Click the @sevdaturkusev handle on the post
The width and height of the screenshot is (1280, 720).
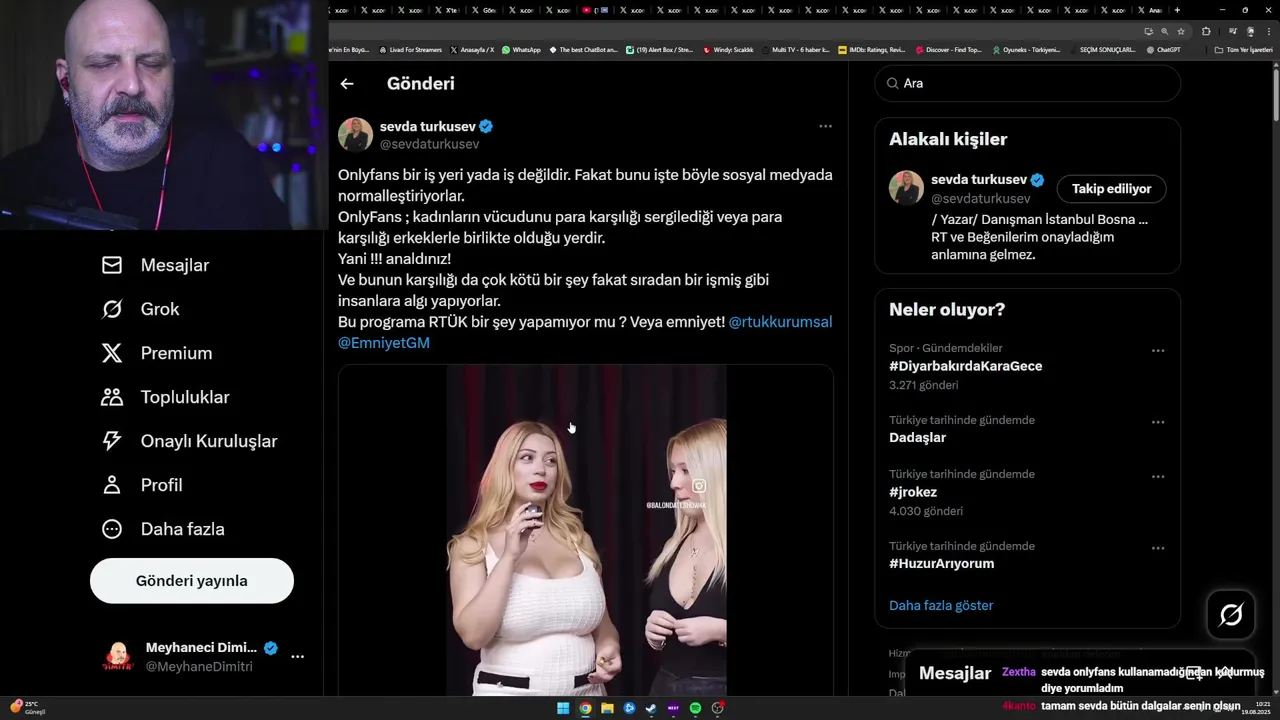coord(429,144)
